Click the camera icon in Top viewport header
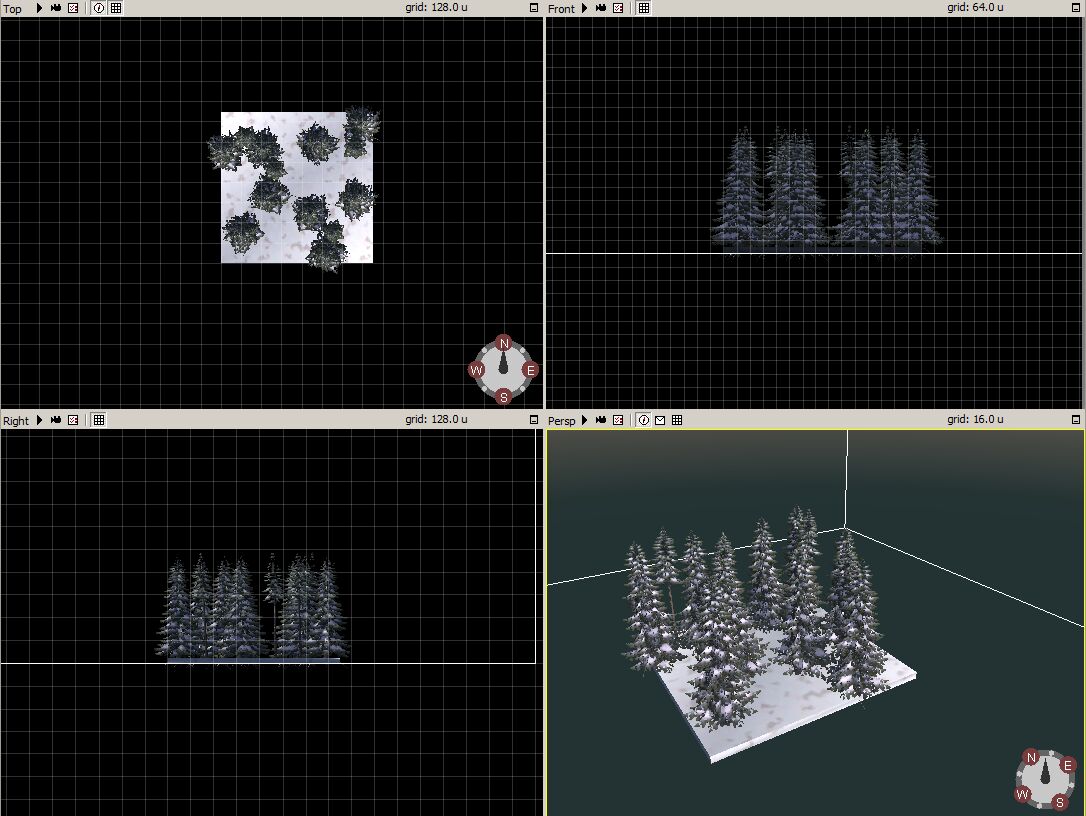Screen dimensions: 1086x816 pos(56,8)
